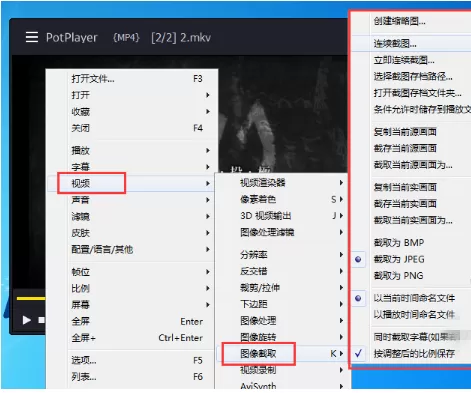The image size is (471, 393).
Task: Open the 分辨率 submenu
Action: (282, 255)
